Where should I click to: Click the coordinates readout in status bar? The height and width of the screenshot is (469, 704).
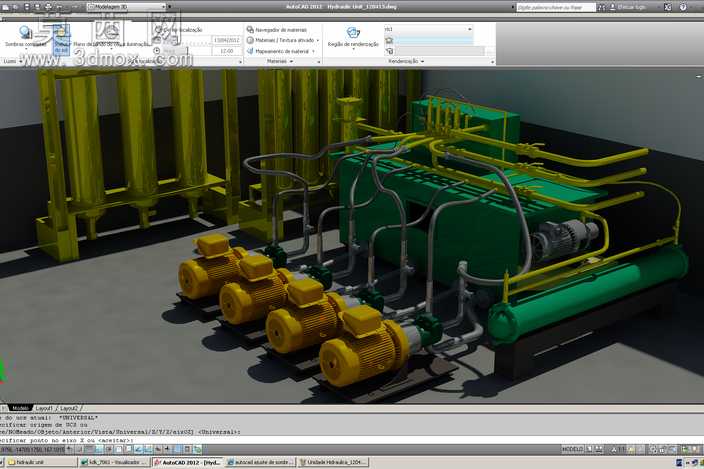coord(33,449)
